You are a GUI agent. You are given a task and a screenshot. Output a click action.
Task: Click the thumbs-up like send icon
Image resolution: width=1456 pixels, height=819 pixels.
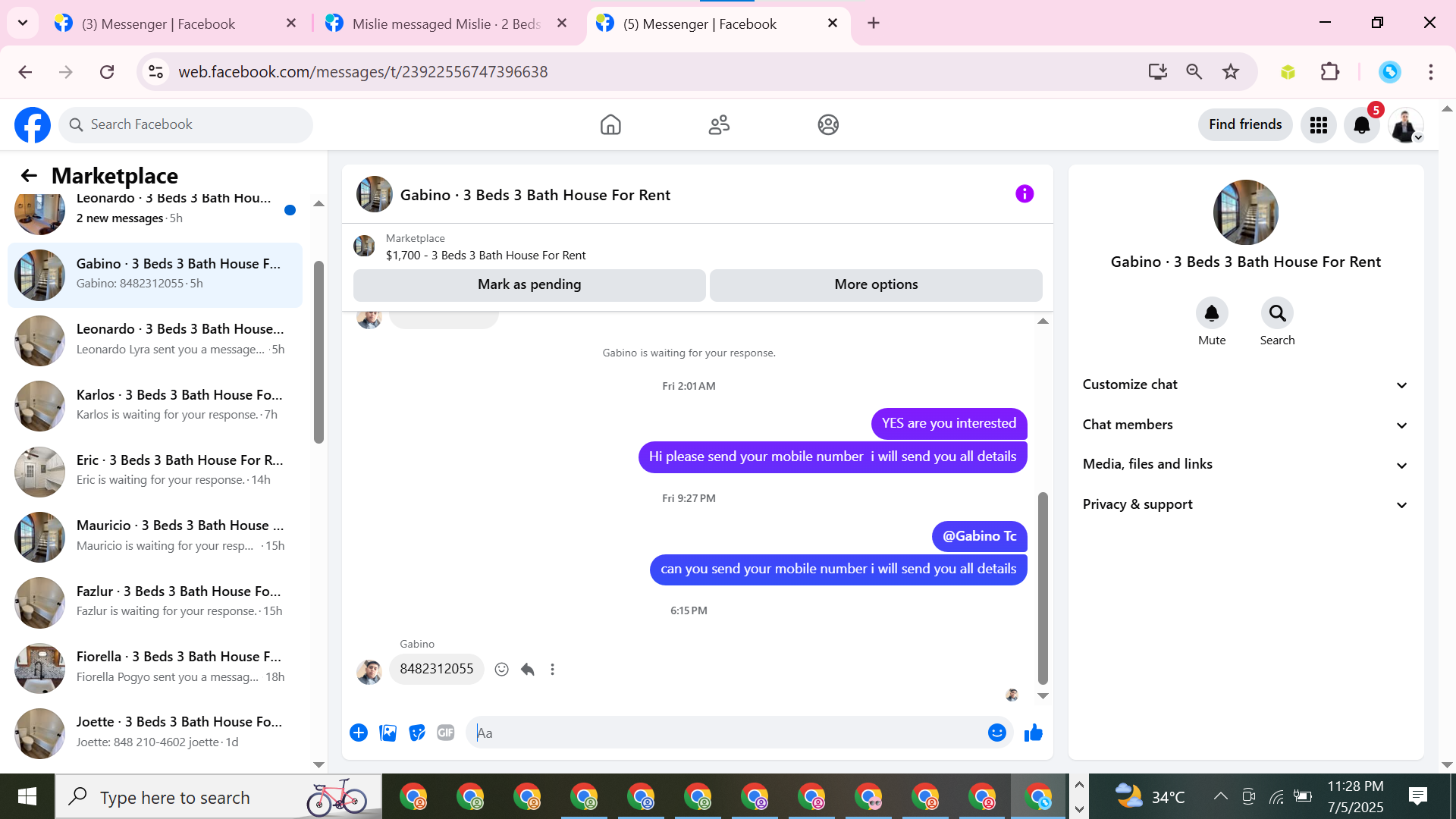click(1033, 733)
